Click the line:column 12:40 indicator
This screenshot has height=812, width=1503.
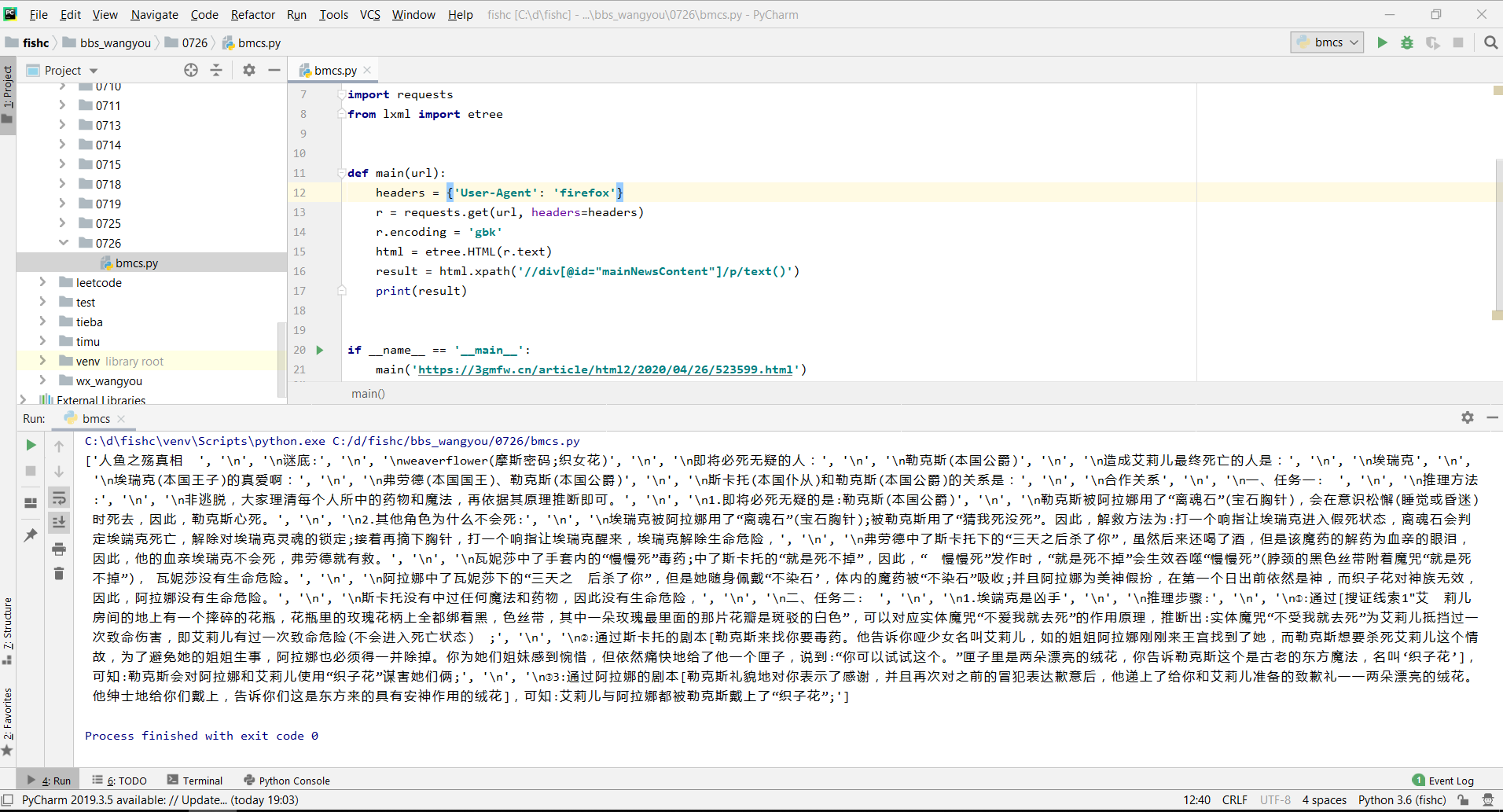[1196, 799]
